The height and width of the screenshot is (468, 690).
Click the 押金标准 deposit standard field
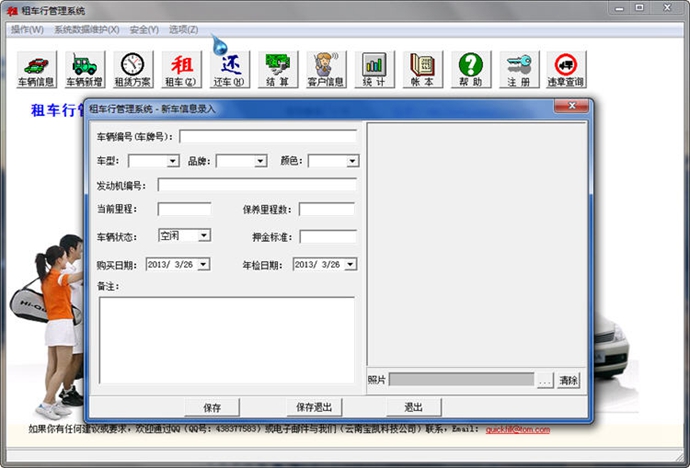click(328, 237)
